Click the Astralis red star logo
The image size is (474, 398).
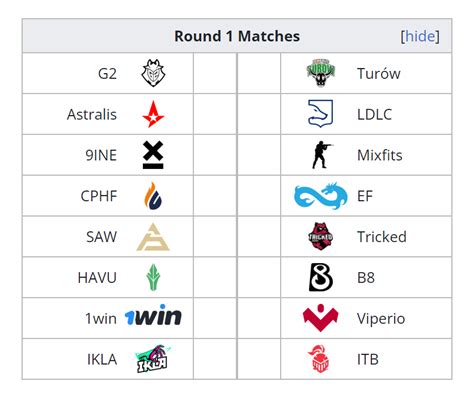tap(153, 114)
